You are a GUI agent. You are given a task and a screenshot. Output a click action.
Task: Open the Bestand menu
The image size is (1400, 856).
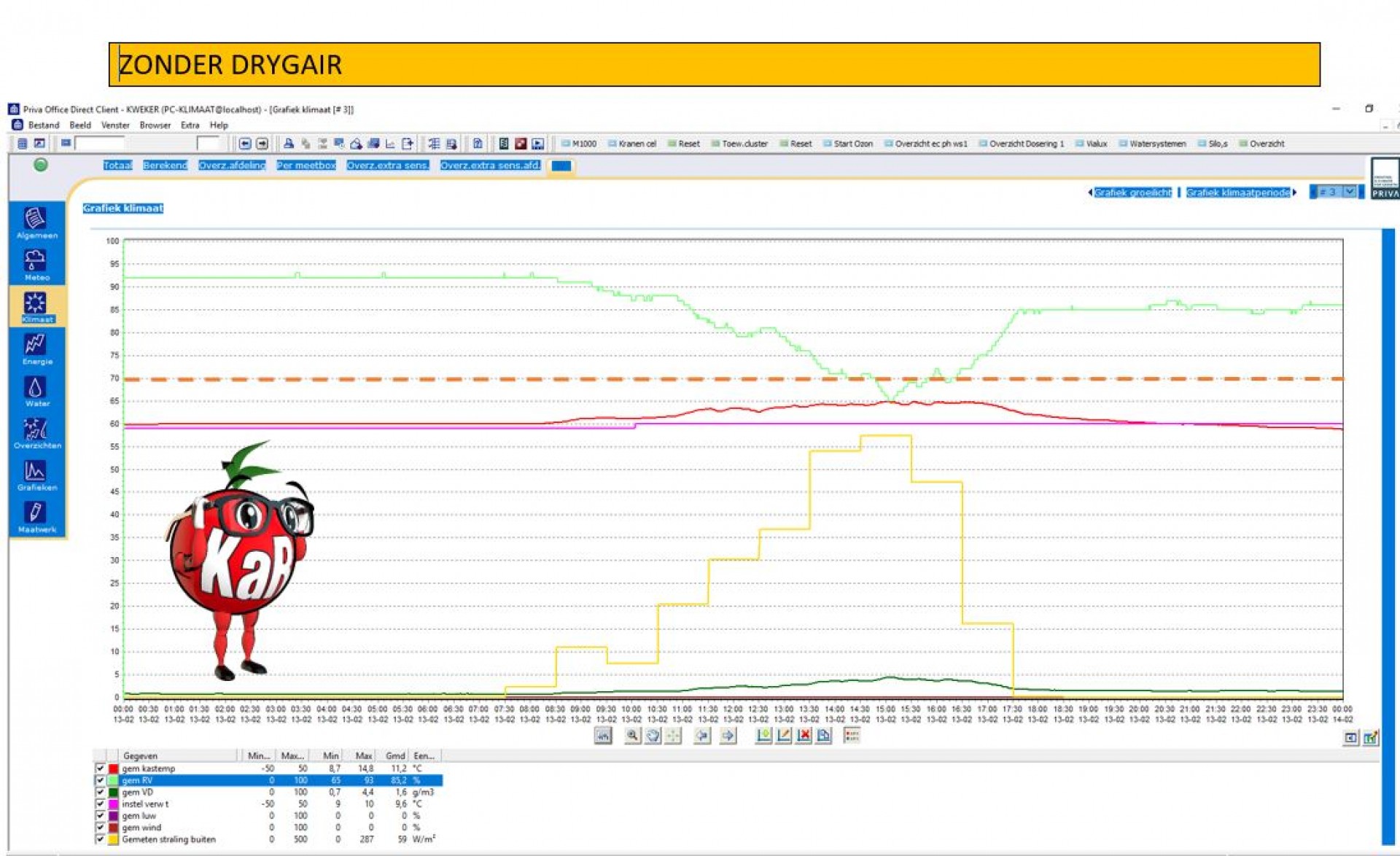point(44,125)
